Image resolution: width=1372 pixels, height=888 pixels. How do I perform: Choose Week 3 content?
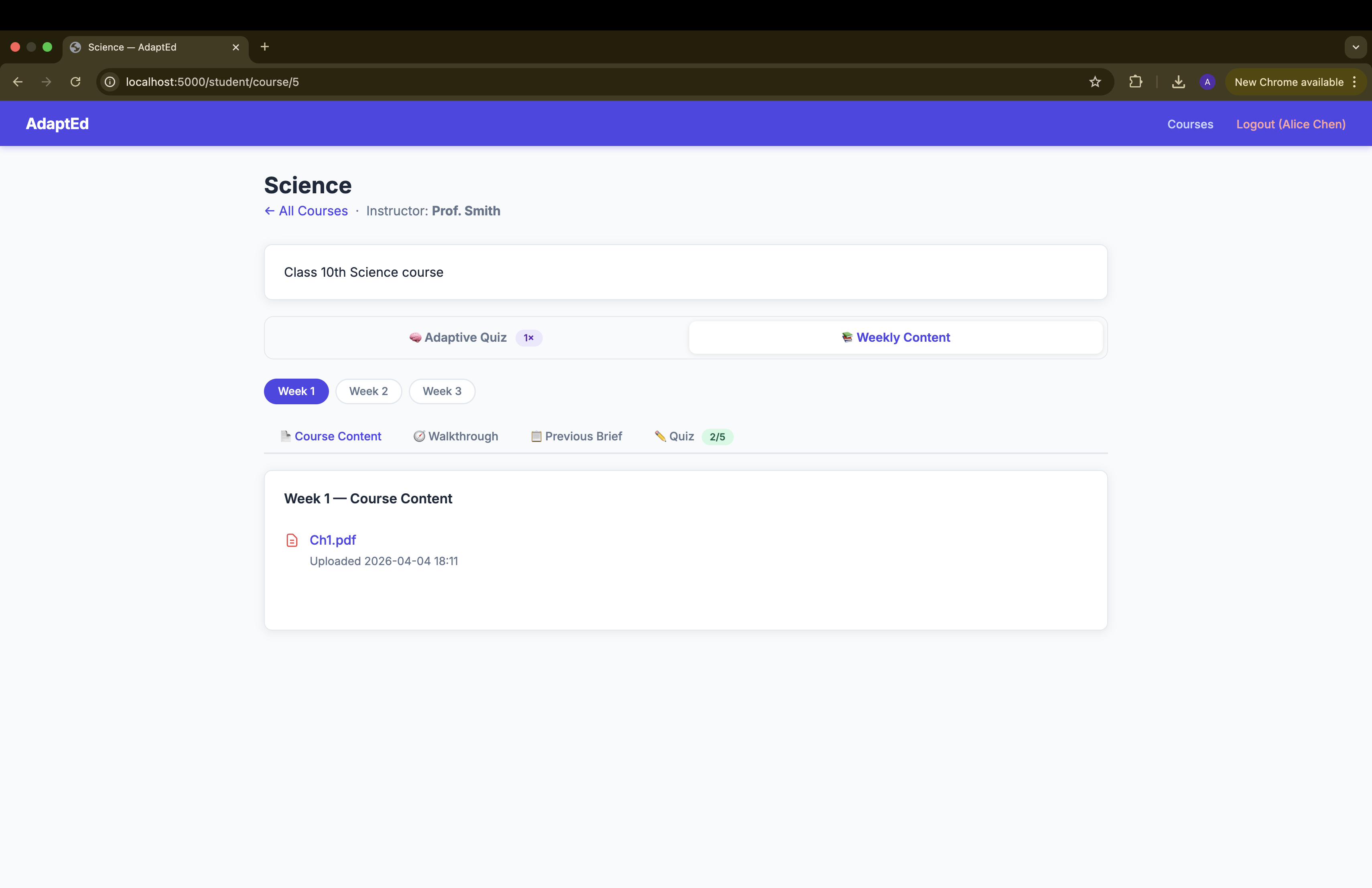click(442, 391)
